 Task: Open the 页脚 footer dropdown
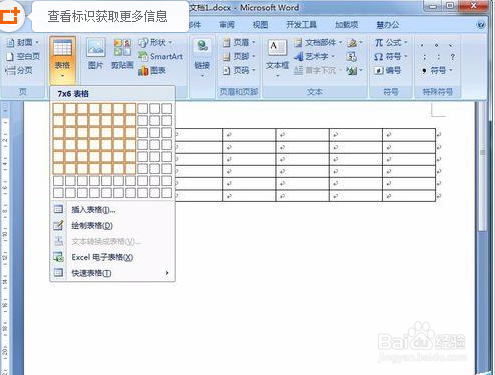pos(239,56)
